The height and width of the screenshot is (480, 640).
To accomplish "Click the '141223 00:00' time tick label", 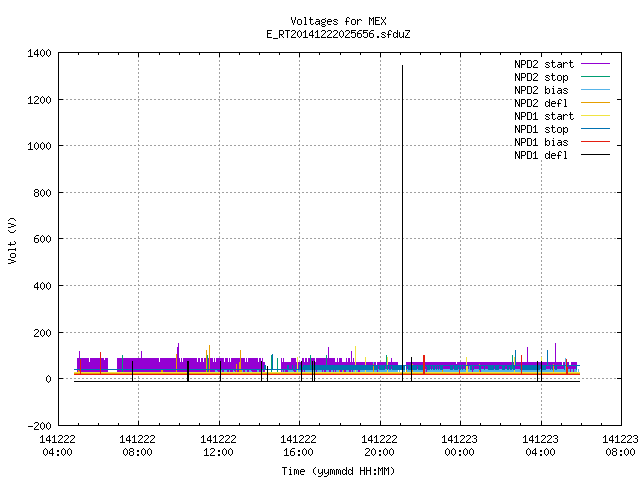I will point(460,446).
